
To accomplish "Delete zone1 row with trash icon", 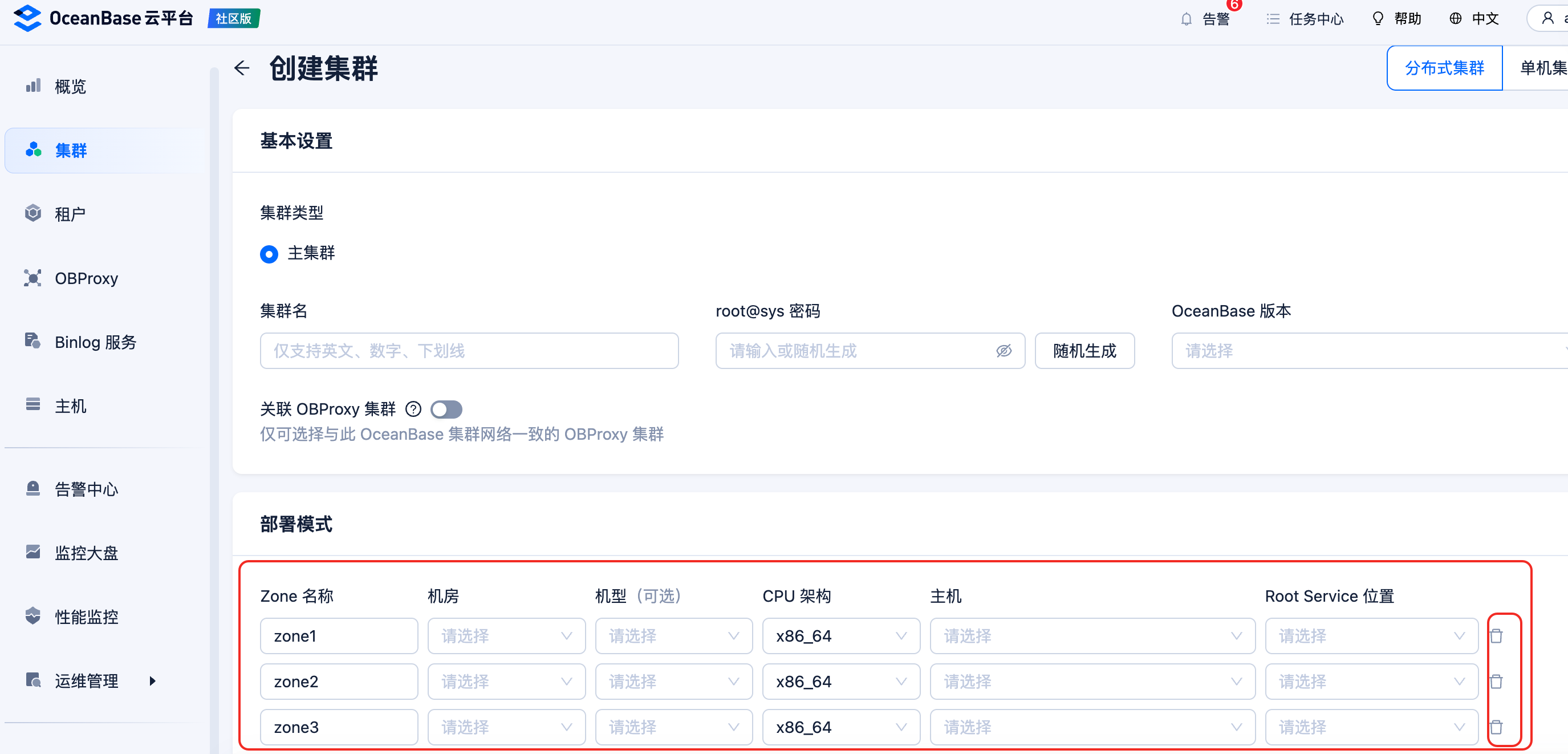I will point(1496,636).
